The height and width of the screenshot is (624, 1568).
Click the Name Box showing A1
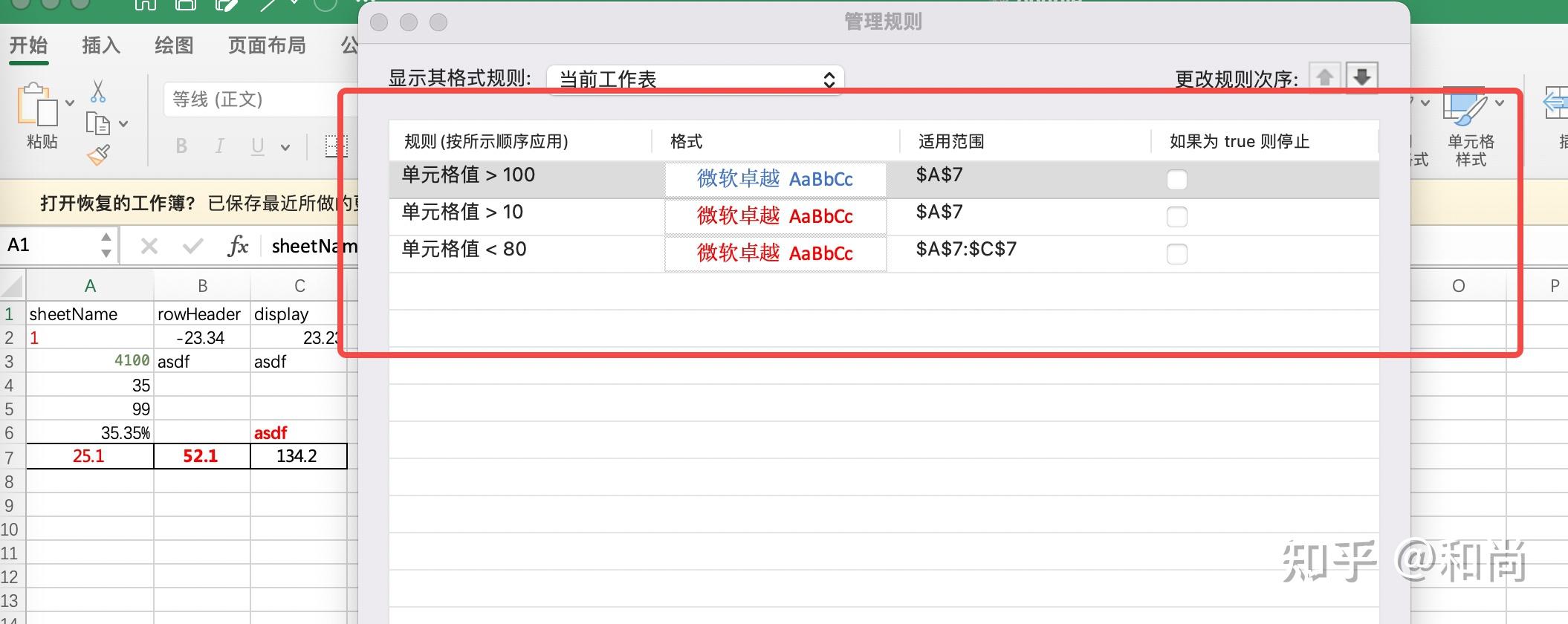point(49,245)
